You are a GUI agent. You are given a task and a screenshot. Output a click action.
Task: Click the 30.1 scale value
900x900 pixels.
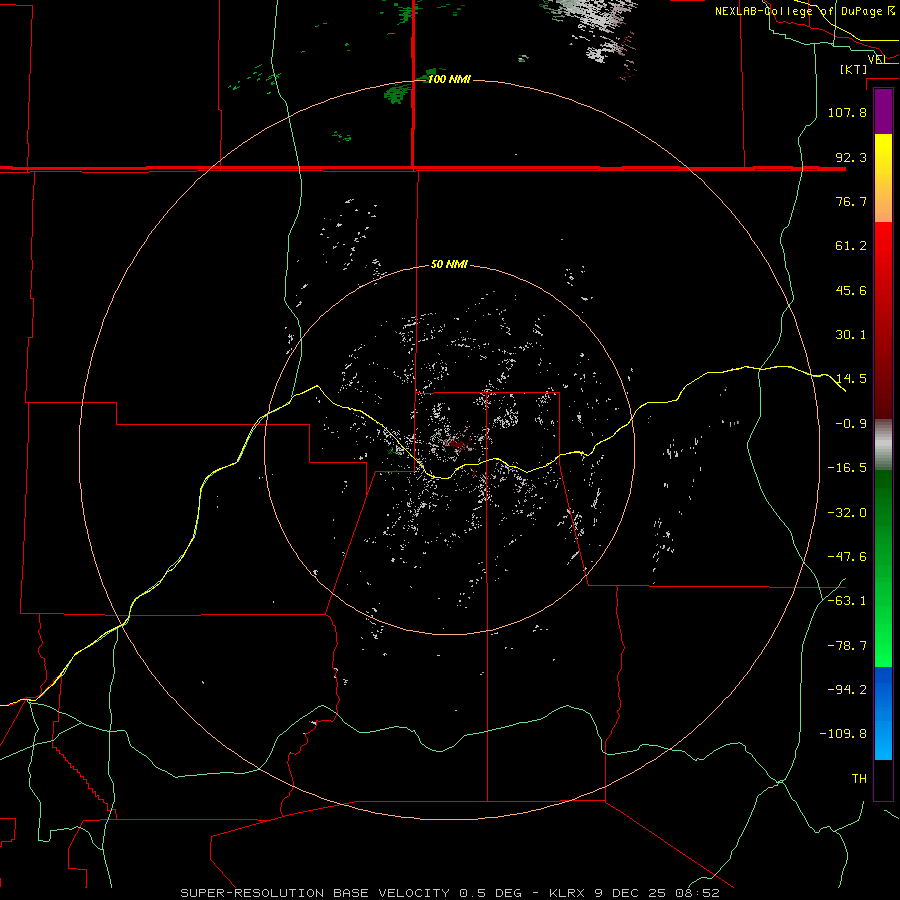(x=851, y=335)
